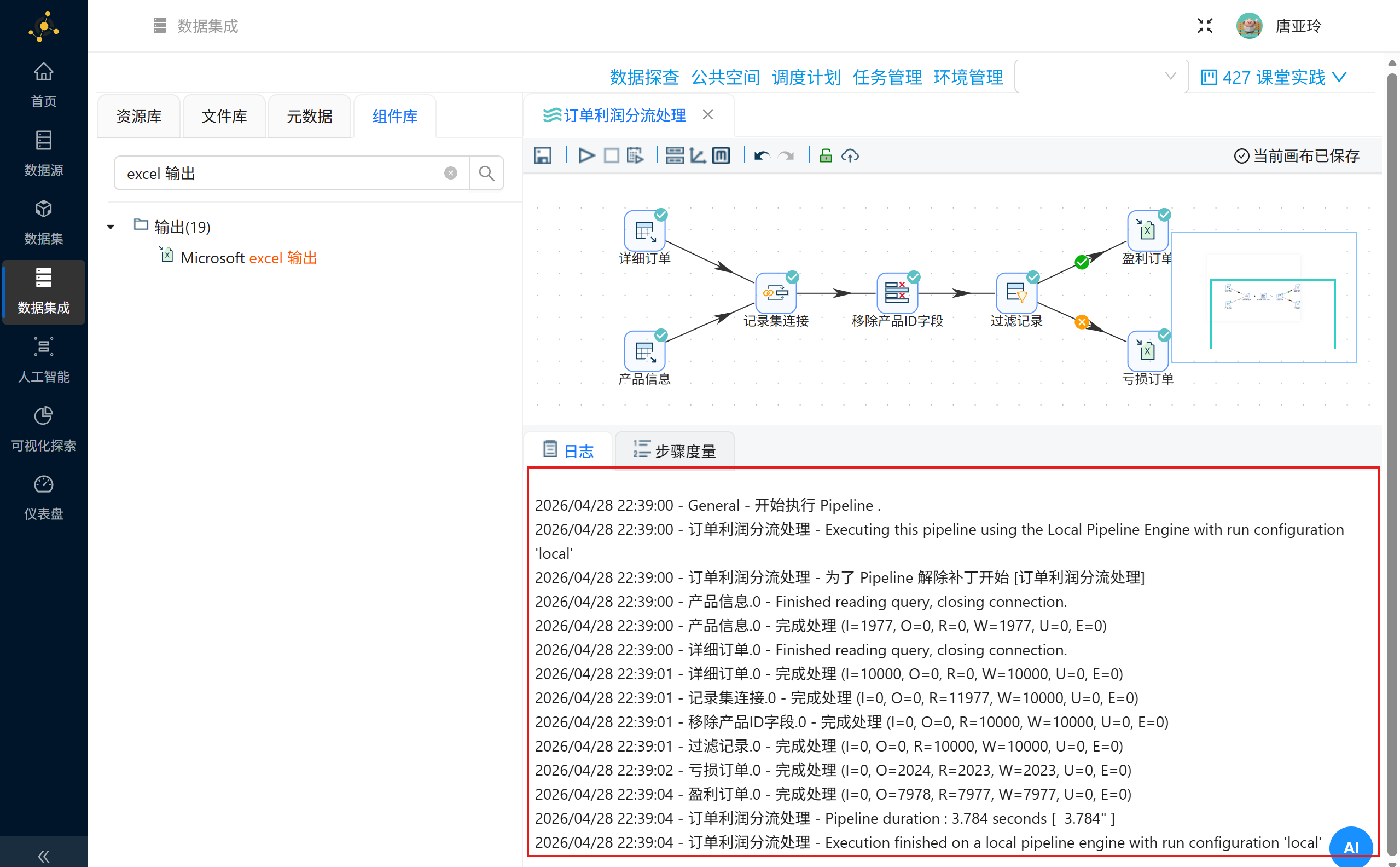Open the 记录集连接 step node
Viewport: 1400px width, 867px height.
pyautogui.click(x=775, y=293)
